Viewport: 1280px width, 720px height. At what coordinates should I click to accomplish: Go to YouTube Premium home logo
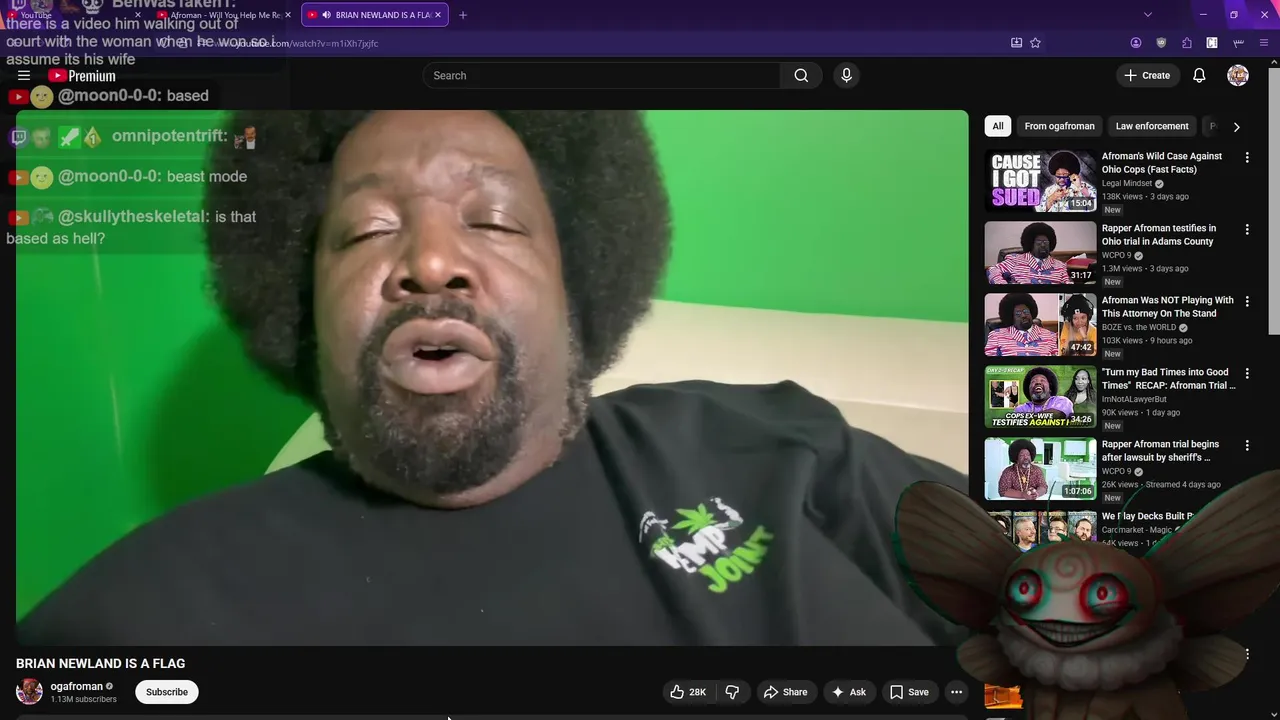click(x=82, y=76)
